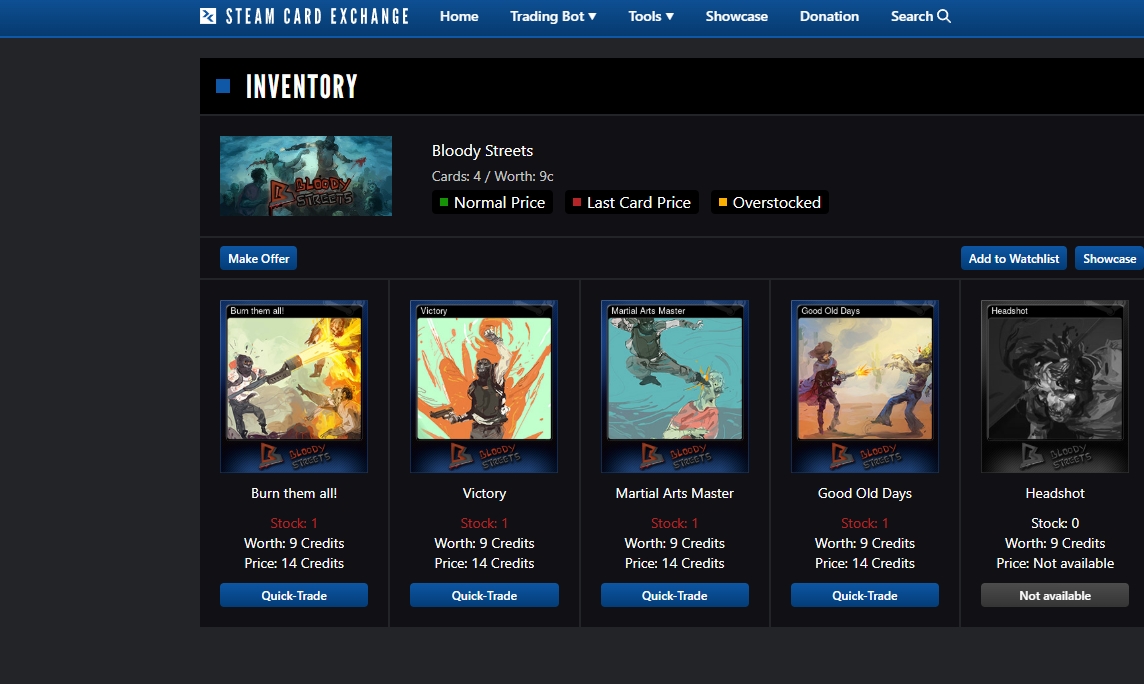The width and height of the screenshot is (1144, 684).
Task: Click the red Last Card Price swatch
Action: pos(576,202)
